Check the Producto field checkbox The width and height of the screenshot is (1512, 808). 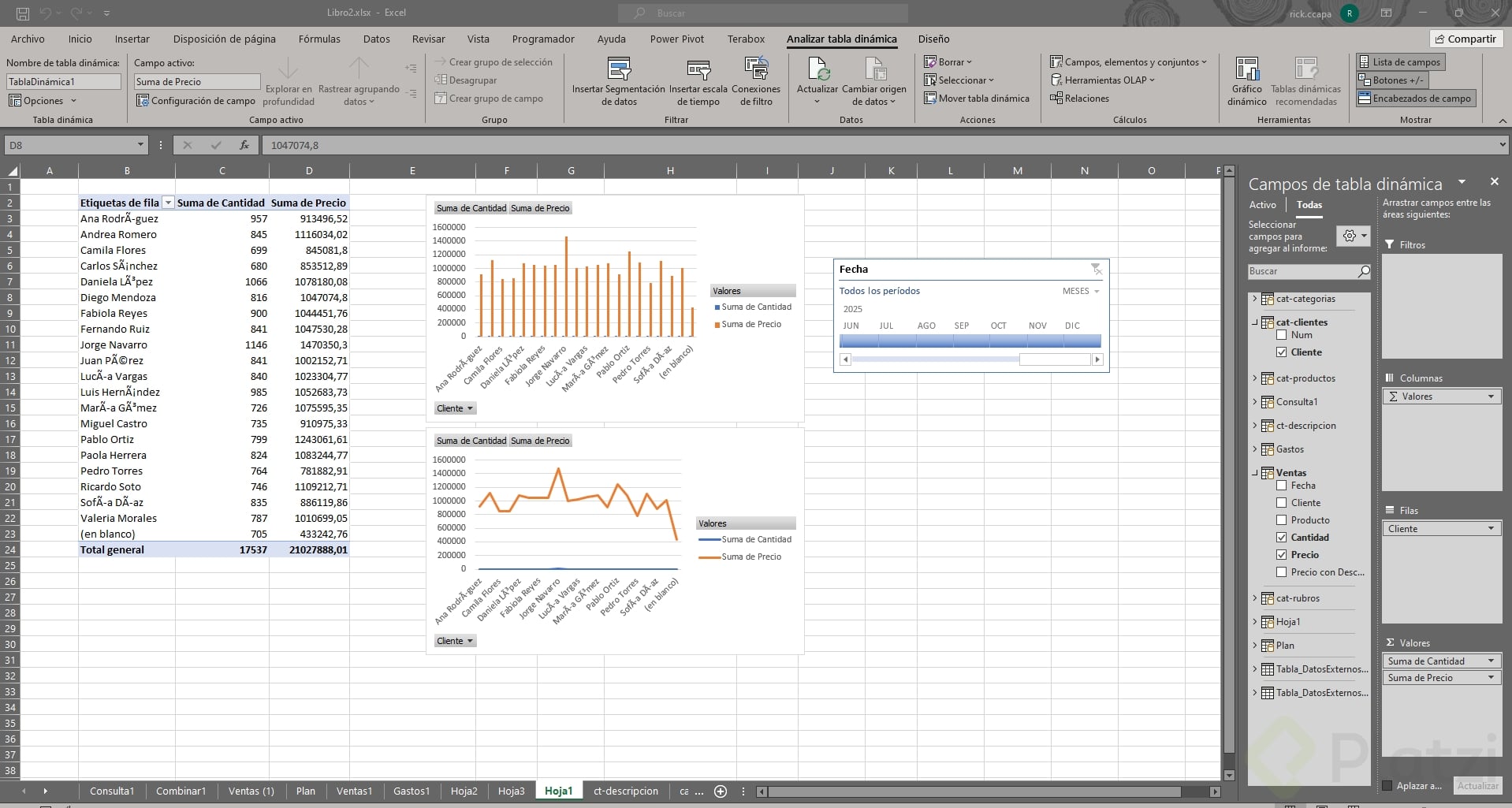(1281, 520)
